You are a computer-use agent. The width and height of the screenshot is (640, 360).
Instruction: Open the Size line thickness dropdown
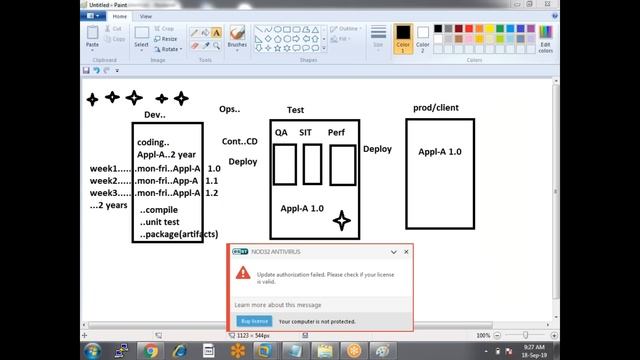click(378, 38)
